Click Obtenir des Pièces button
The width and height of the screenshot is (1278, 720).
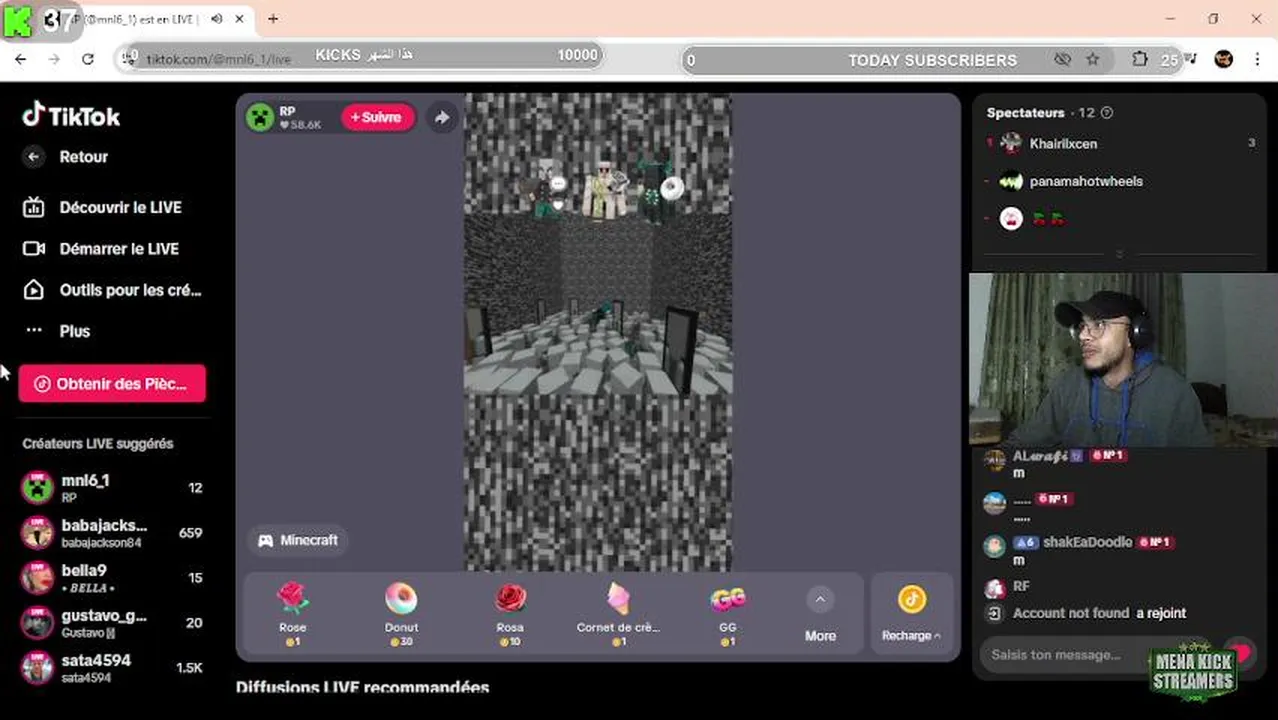click(112, 384)
